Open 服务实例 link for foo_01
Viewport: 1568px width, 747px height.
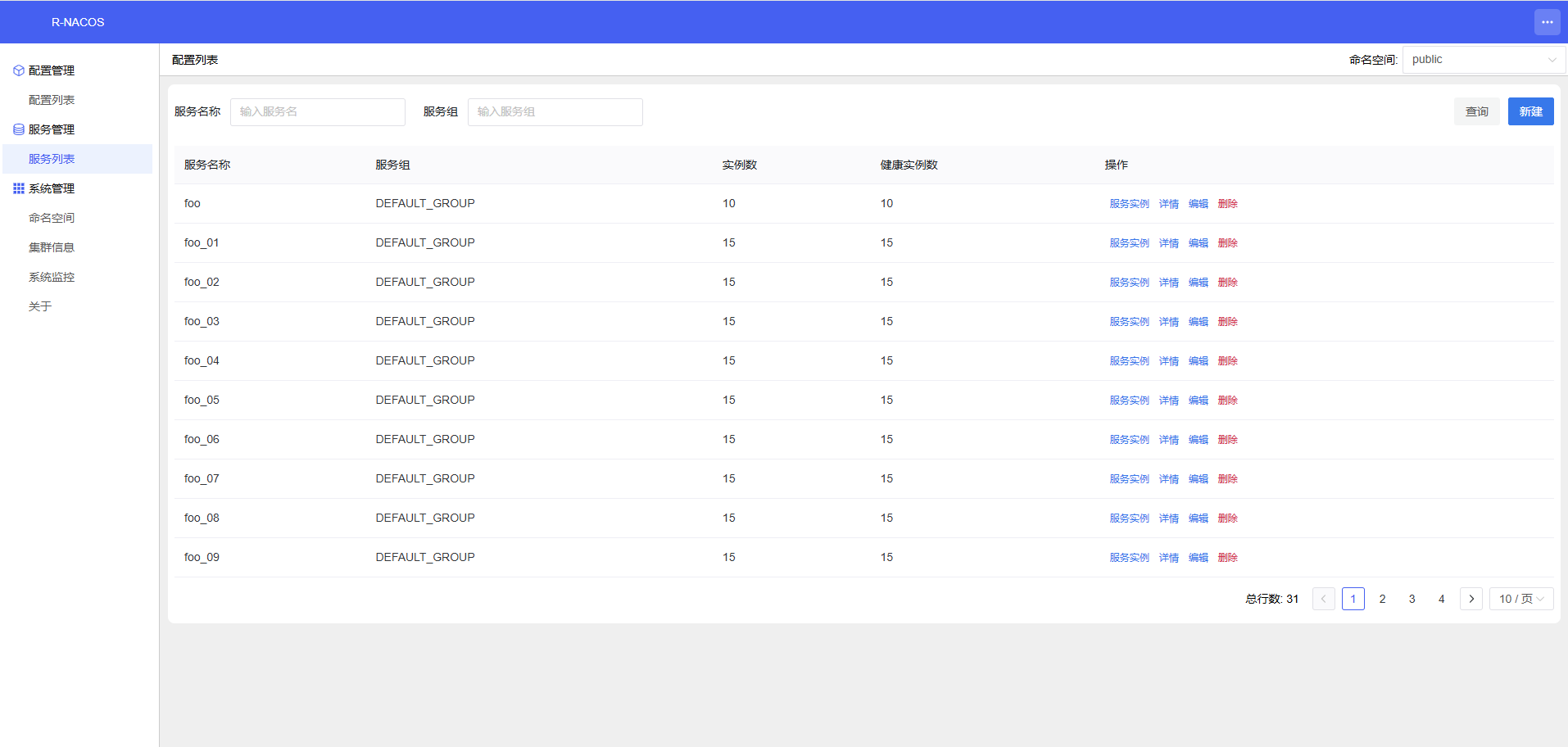(1129, 243)
